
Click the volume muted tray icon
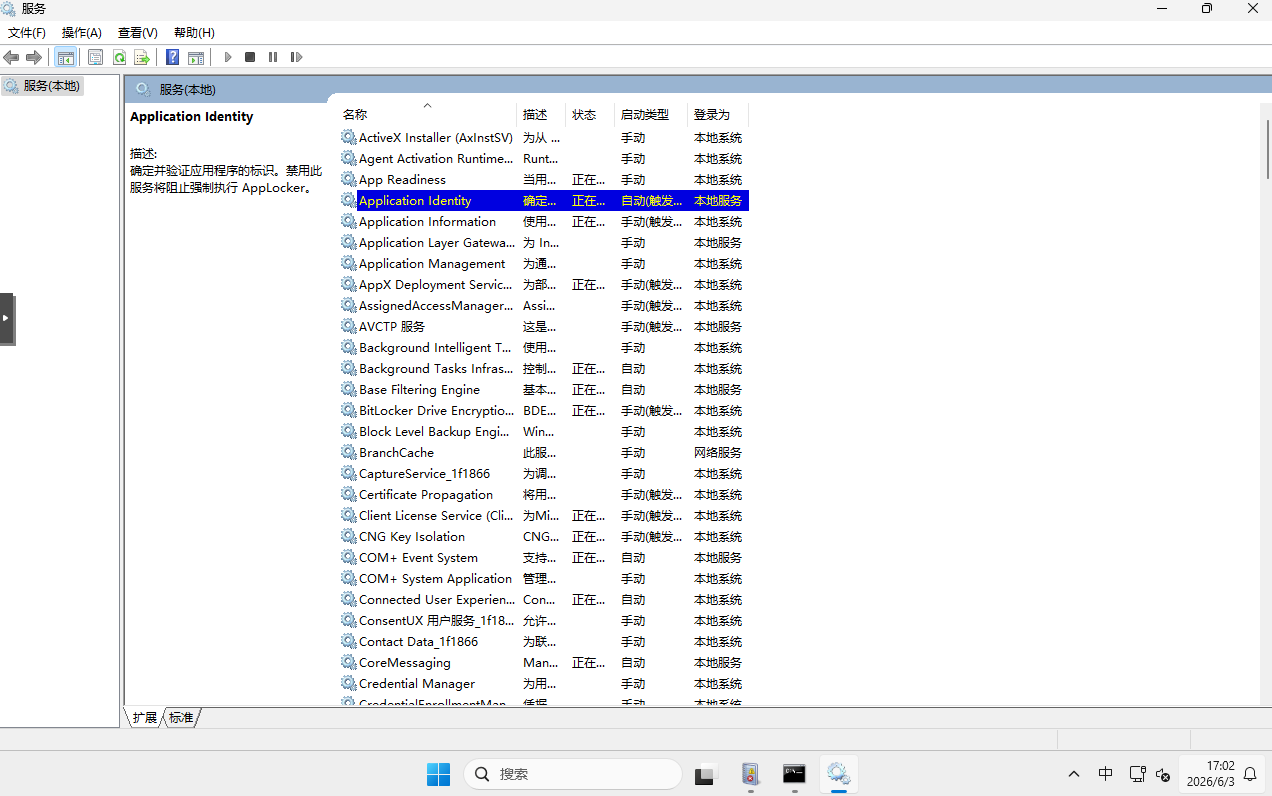click(1163, 774)
